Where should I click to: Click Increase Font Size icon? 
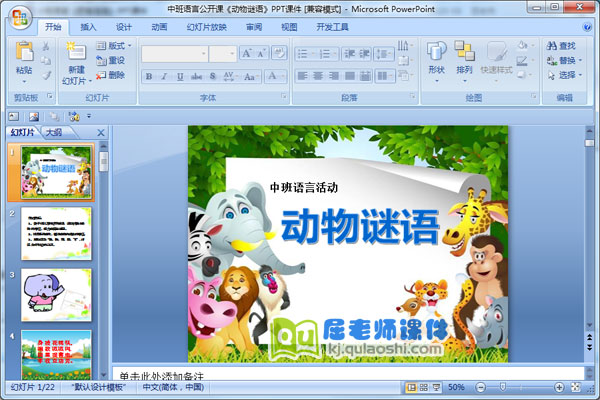click(247, 53)
